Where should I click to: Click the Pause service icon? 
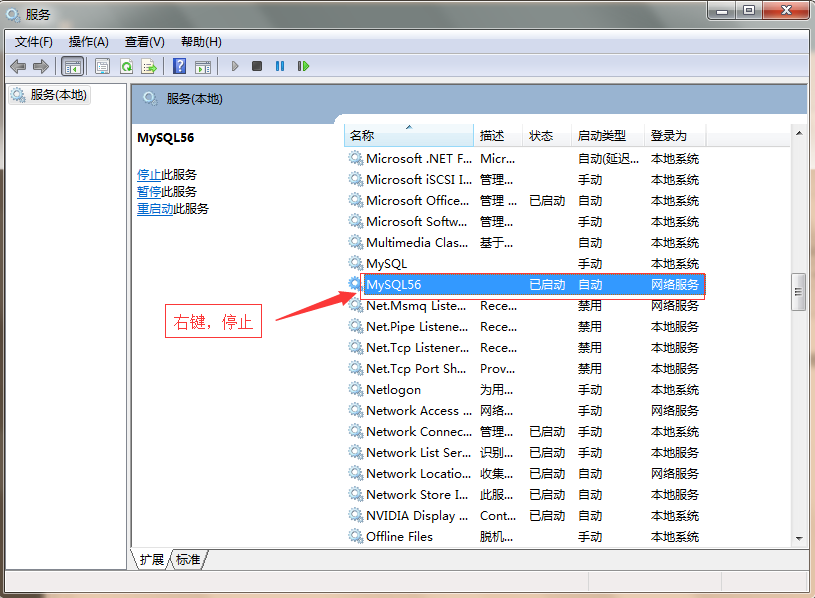coord(280,66)
